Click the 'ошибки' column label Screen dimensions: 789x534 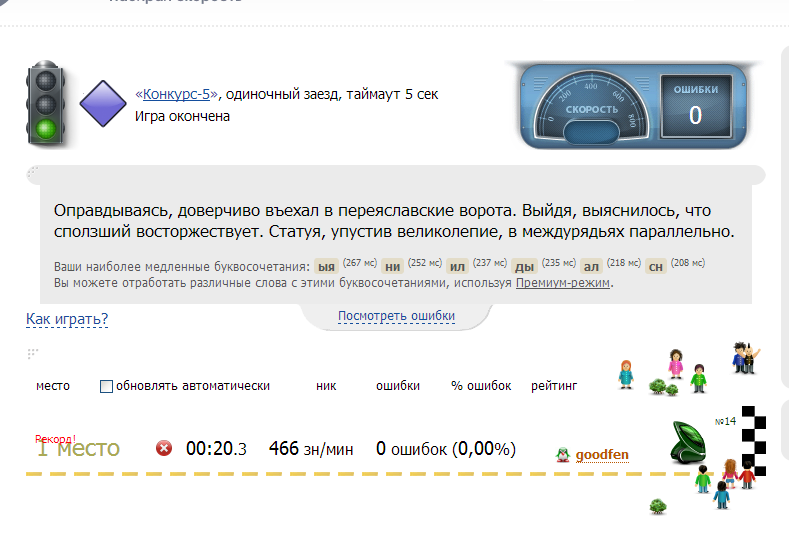[398, 386]
